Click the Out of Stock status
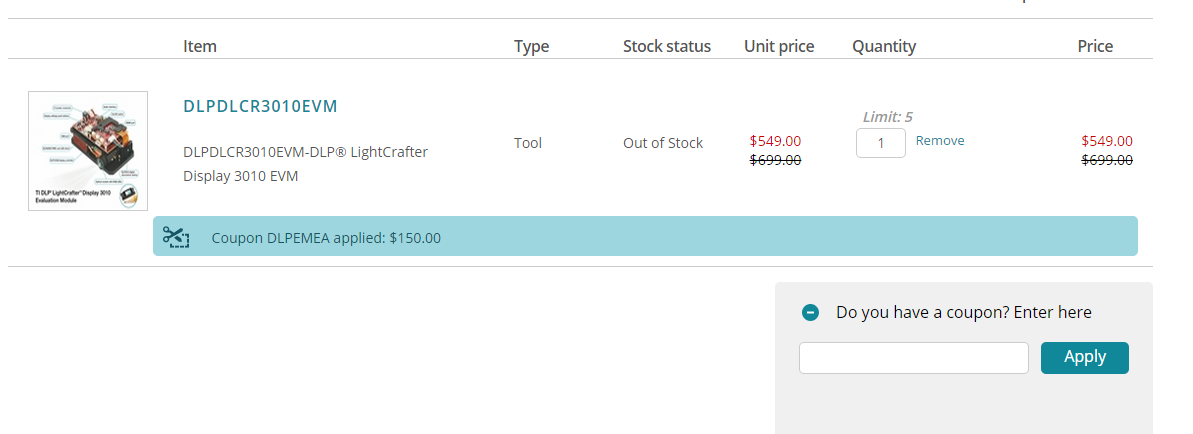 coord(662,143)
